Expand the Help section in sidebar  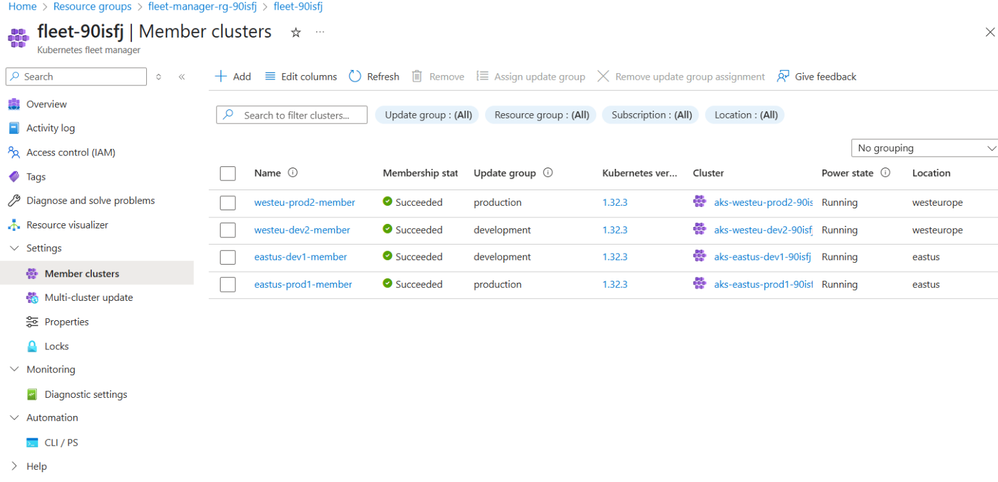[14, 466]
